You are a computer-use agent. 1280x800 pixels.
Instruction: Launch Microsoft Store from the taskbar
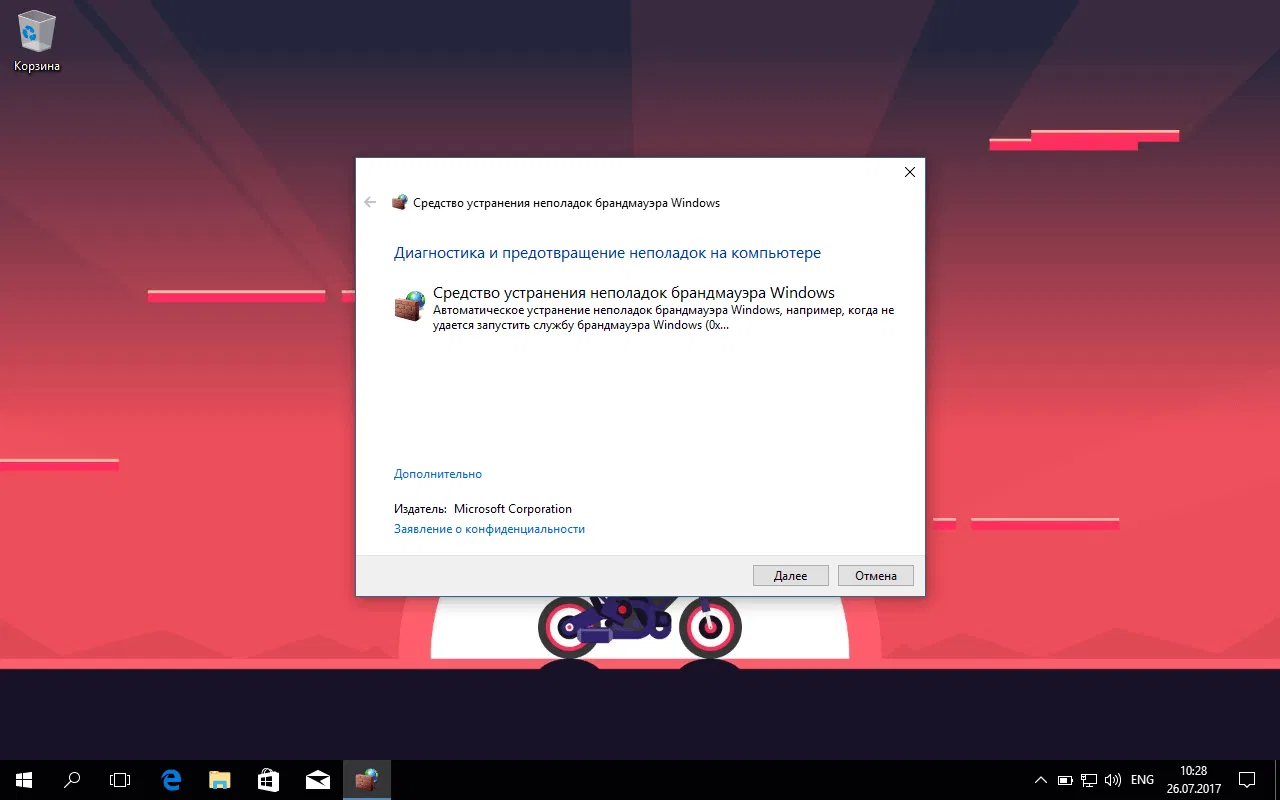point(268,779)
